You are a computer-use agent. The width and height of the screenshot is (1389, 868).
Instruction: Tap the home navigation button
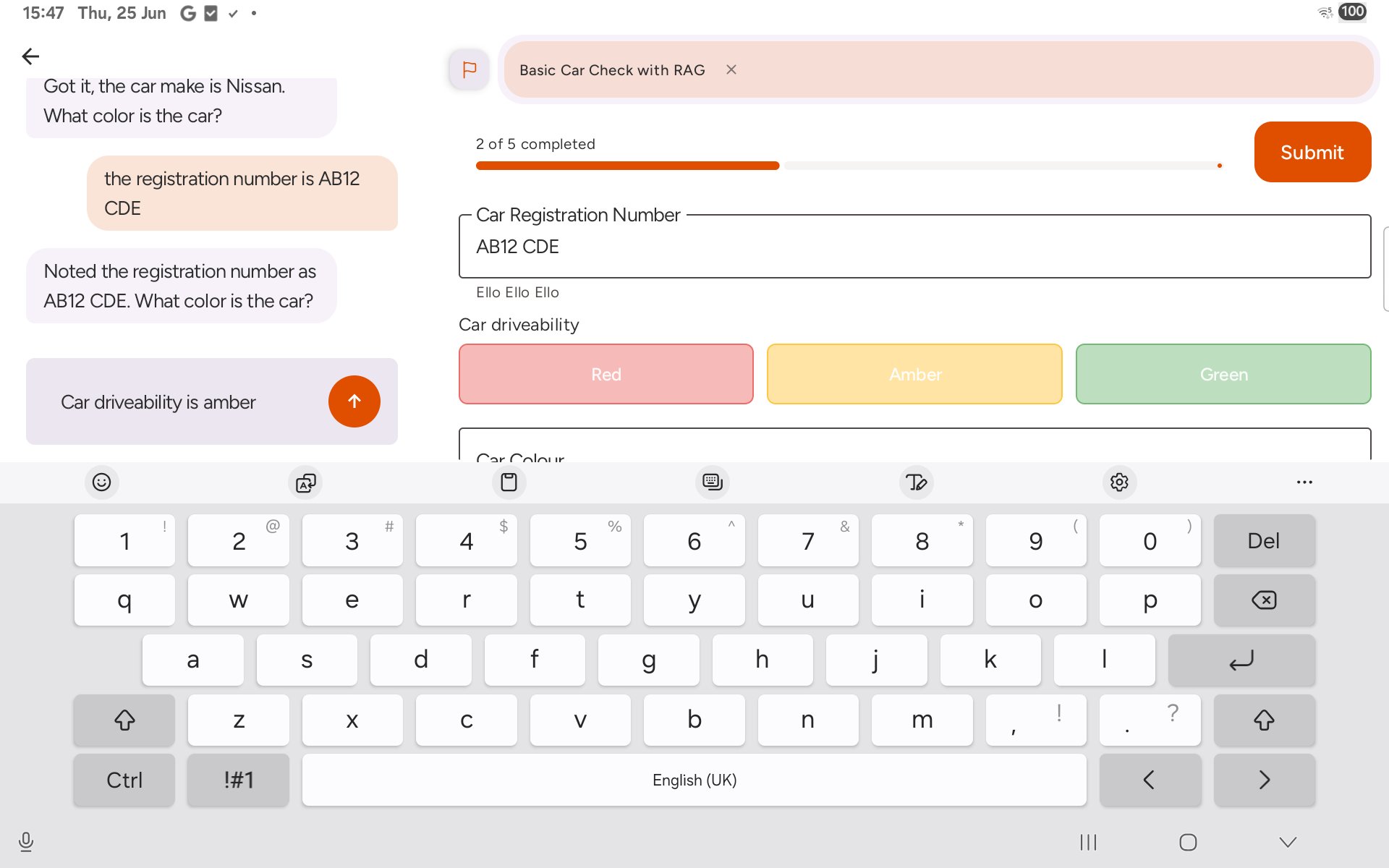tap(1188, 843)
